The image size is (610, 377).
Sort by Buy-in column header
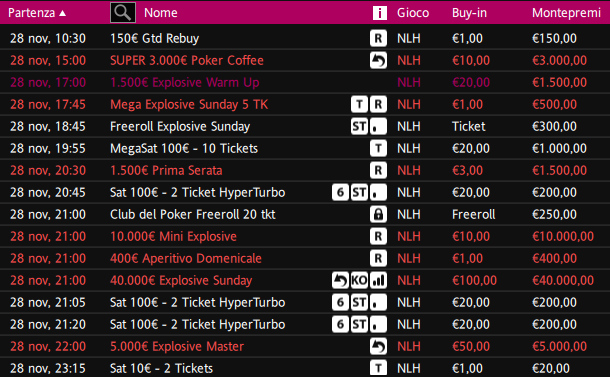point(469,13)
